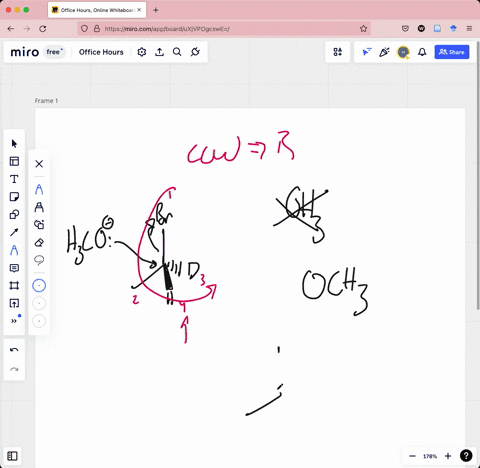Open notifications bell
The image size is (480, 468).
(422, 52)
